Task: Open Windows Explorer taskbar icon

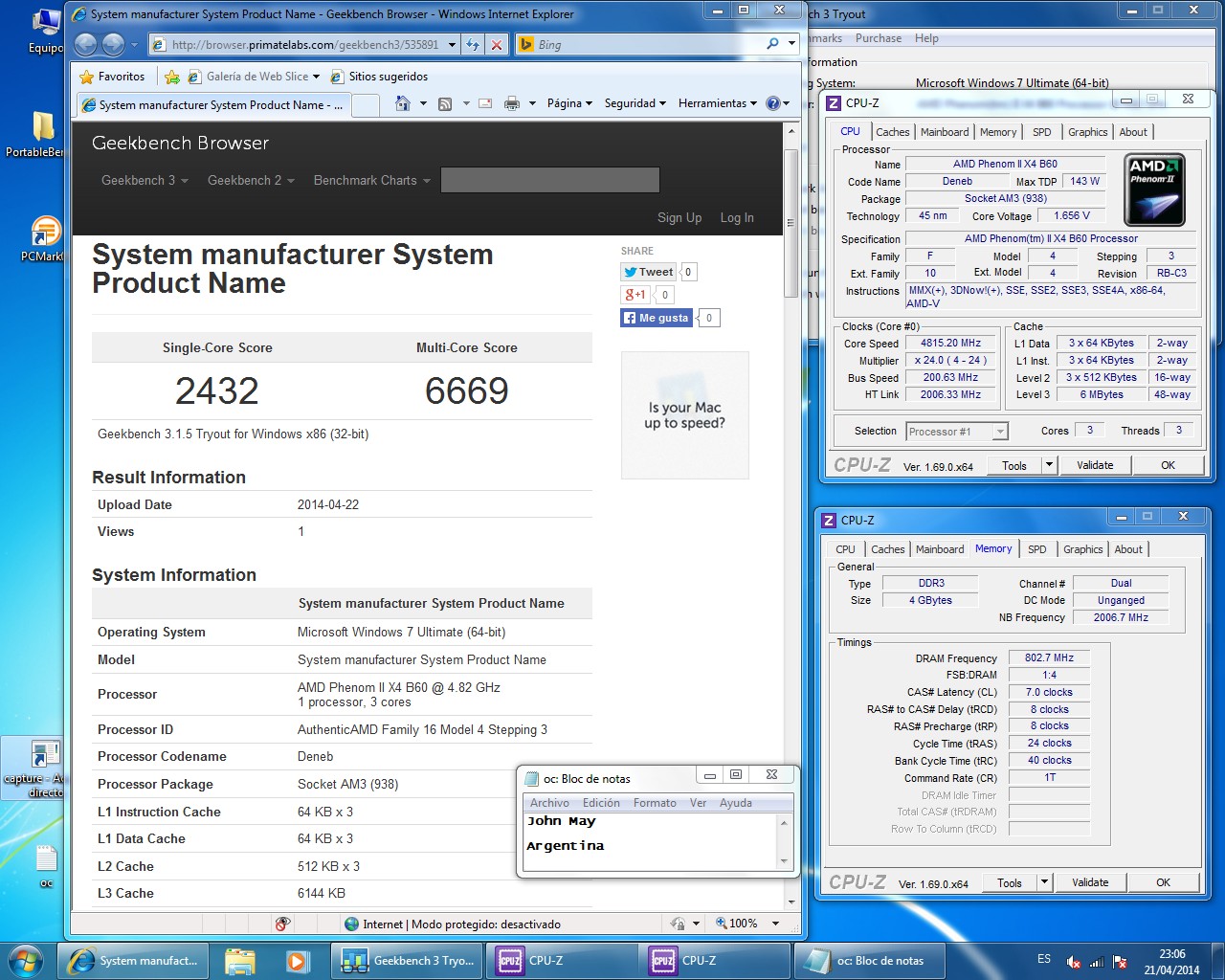Action: click(240, 961)
